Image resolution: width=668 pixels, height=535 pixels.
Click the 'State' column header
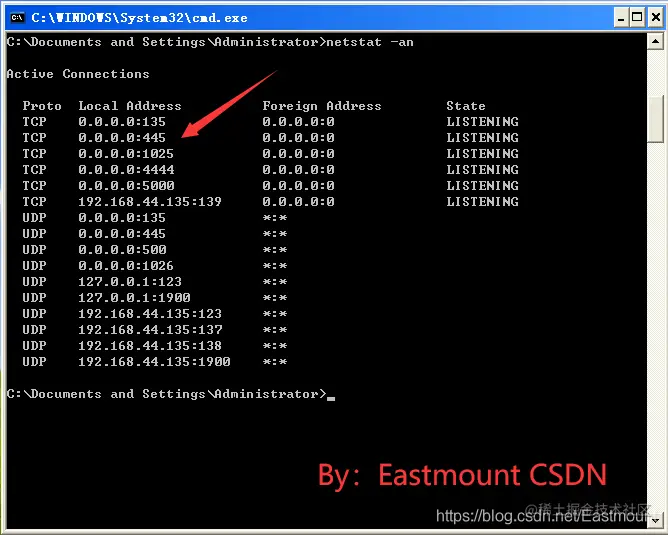coord(466,106)
